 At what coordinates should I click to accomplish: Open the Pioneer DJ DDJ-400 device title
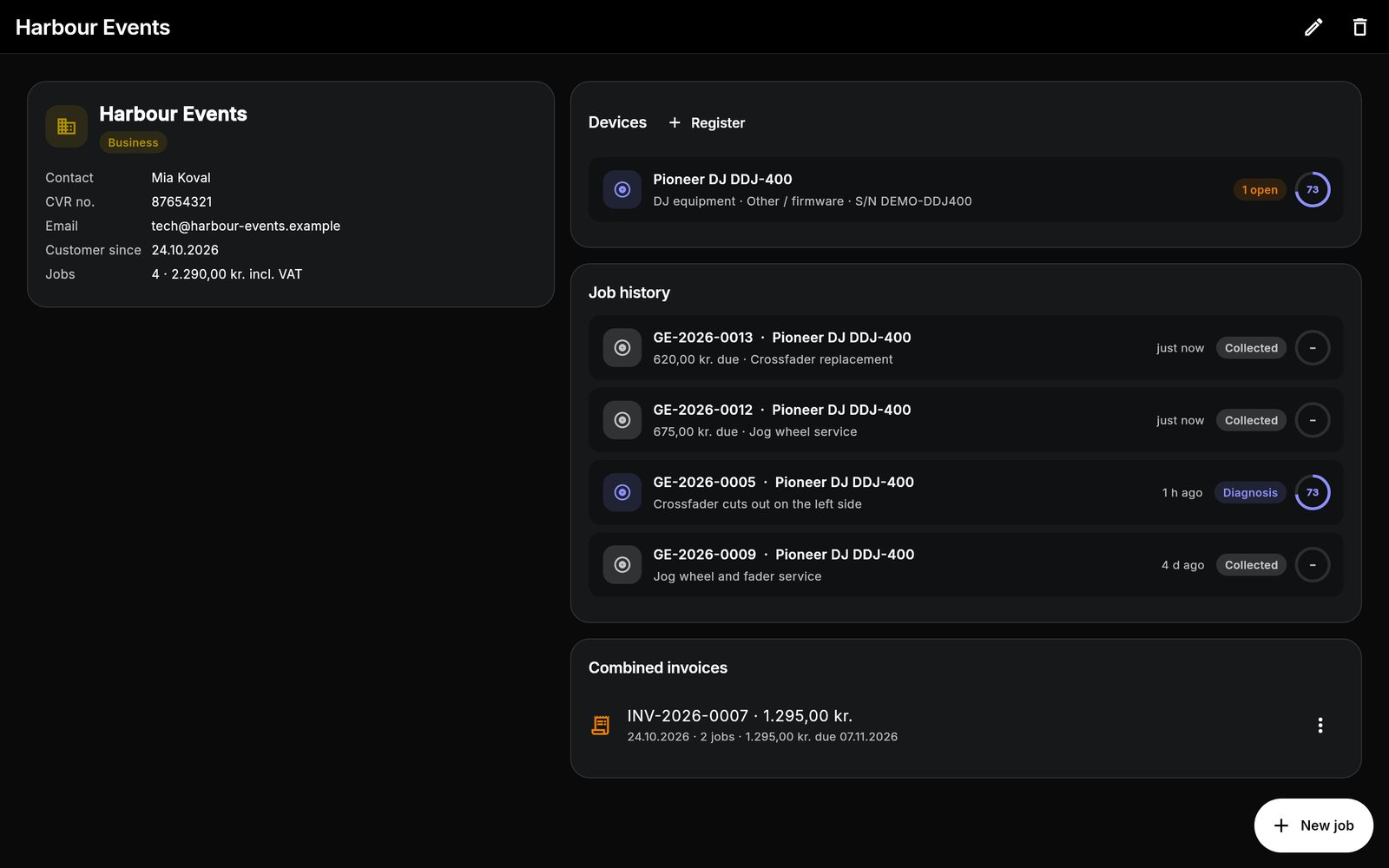[722, 179]
